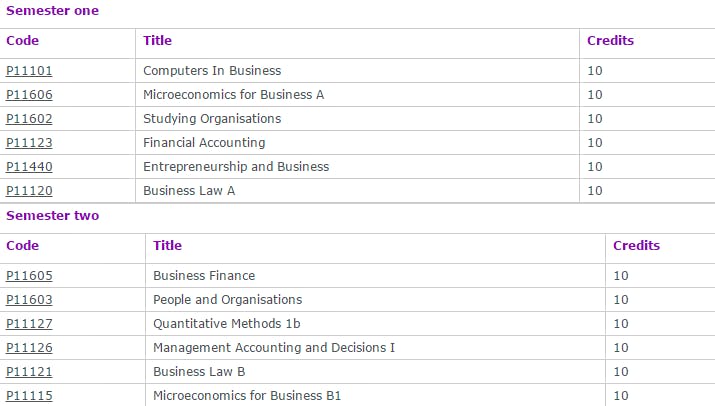Follow the P11440 module link

[29, 167]
